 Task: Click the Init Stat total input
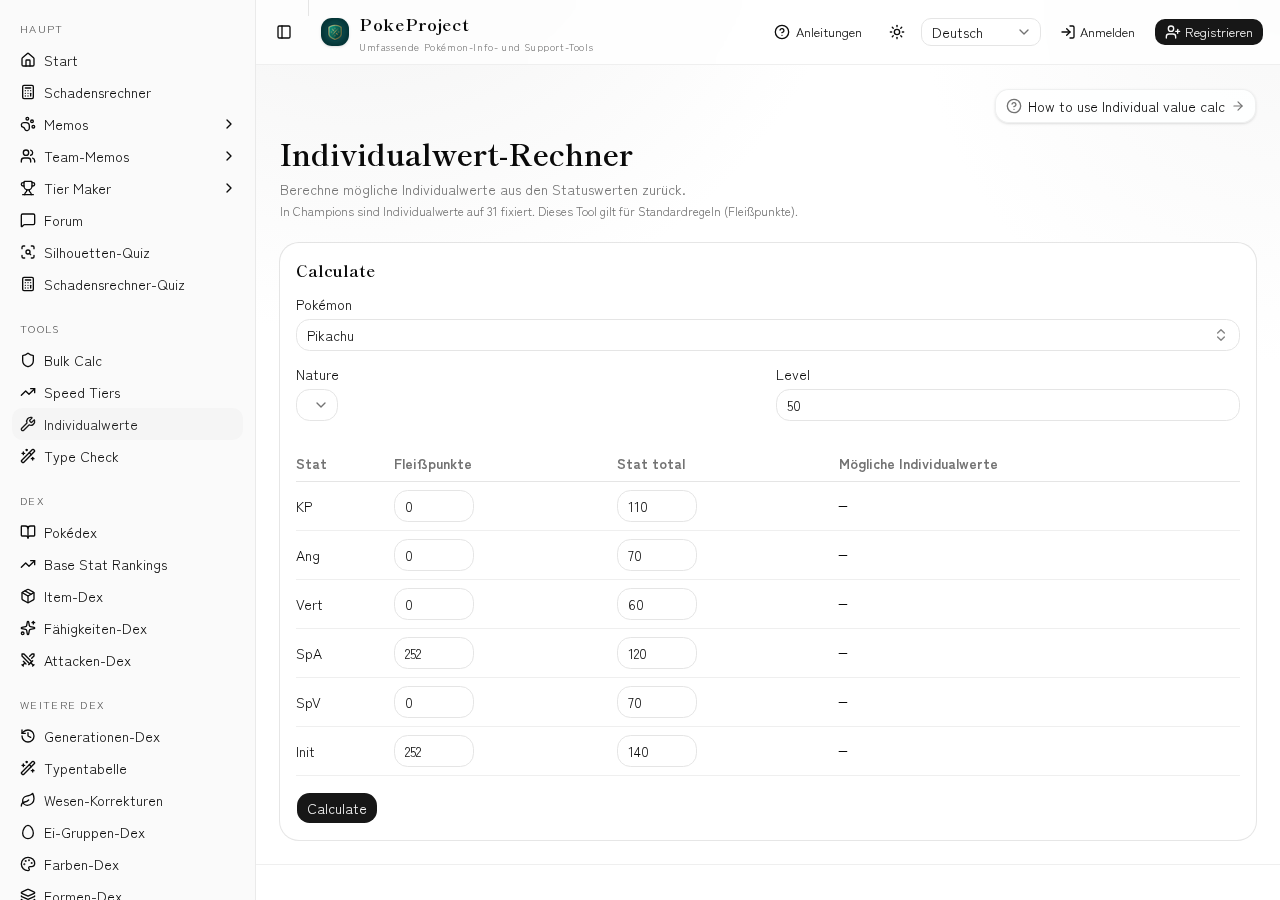tap(657, 751)
